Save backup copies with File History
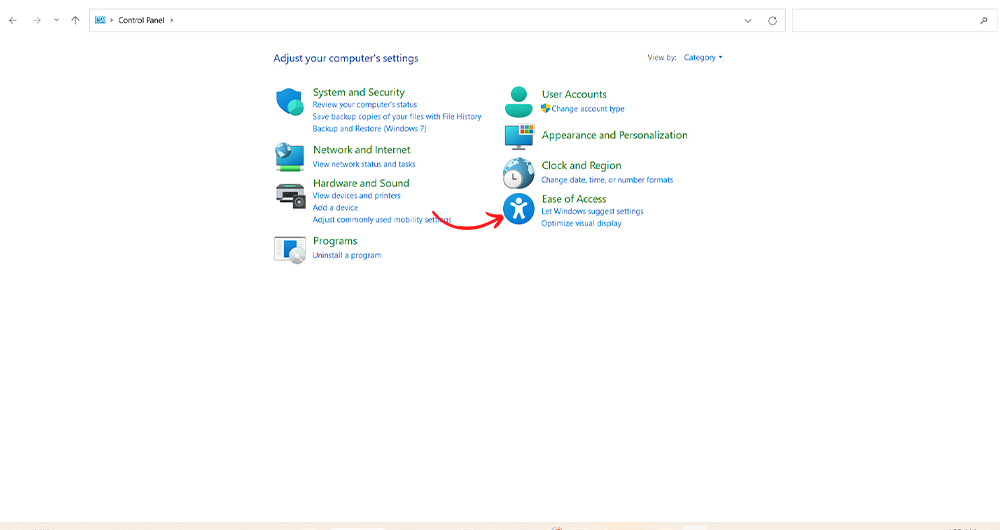This screenshot has width=1000, height=530. 397,117
